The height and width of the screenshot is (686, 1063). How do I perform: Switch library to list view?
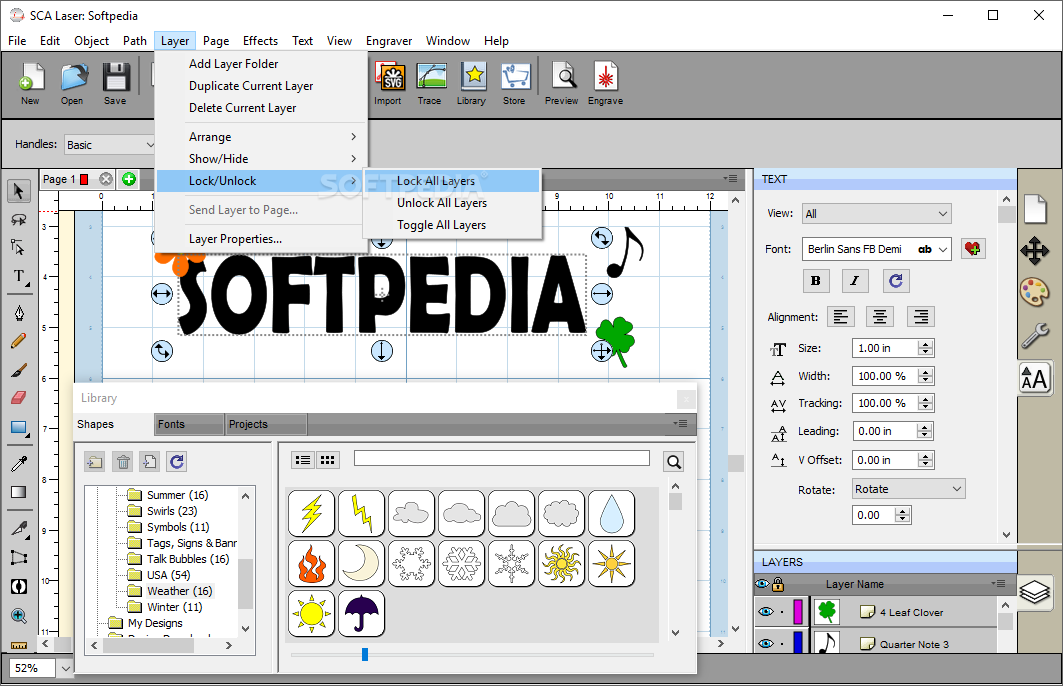click(303, 460)
